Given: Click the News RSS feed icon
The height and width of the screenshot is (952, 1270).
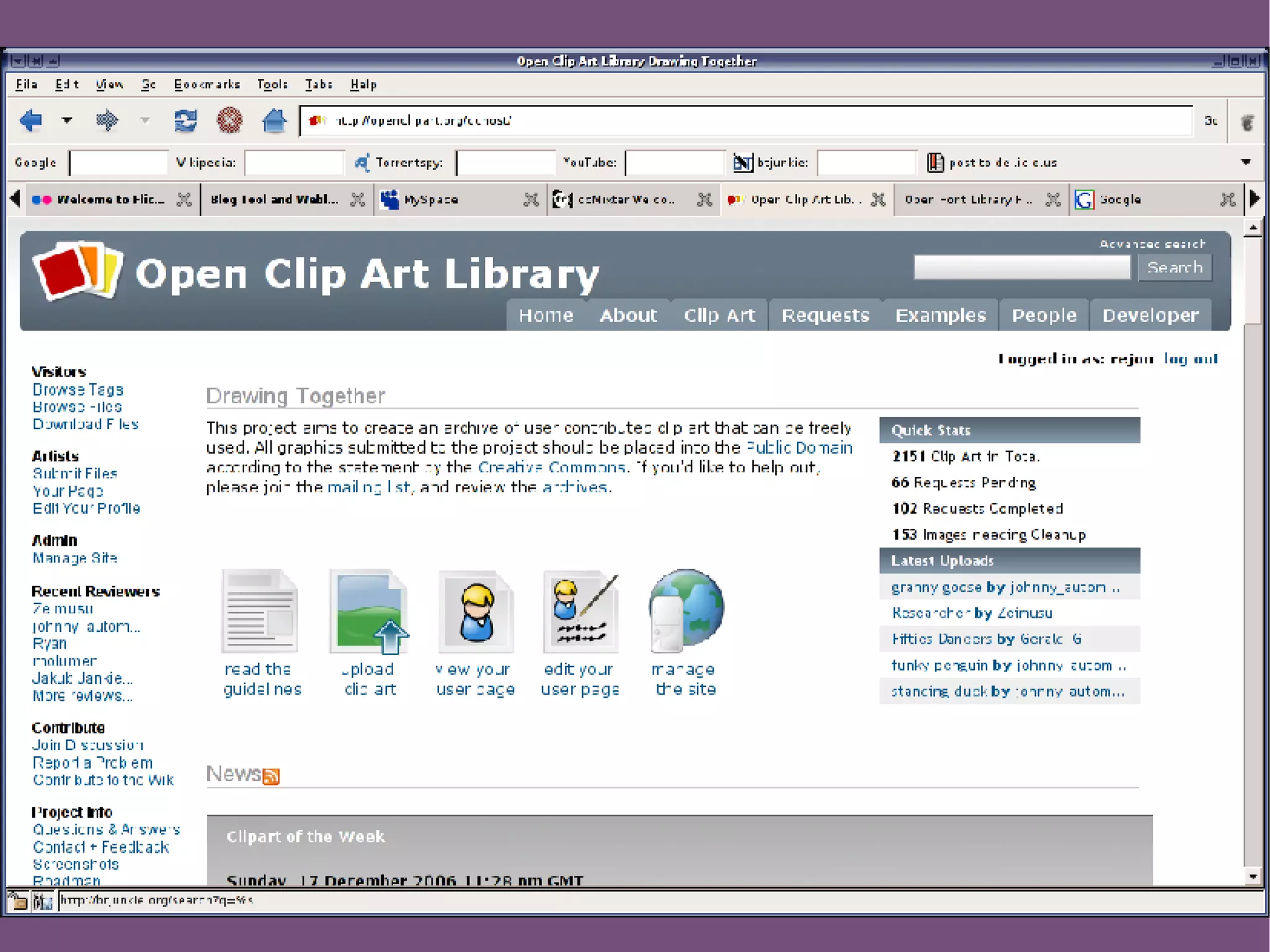Looking at the screenshot, I should coord(271,776).
